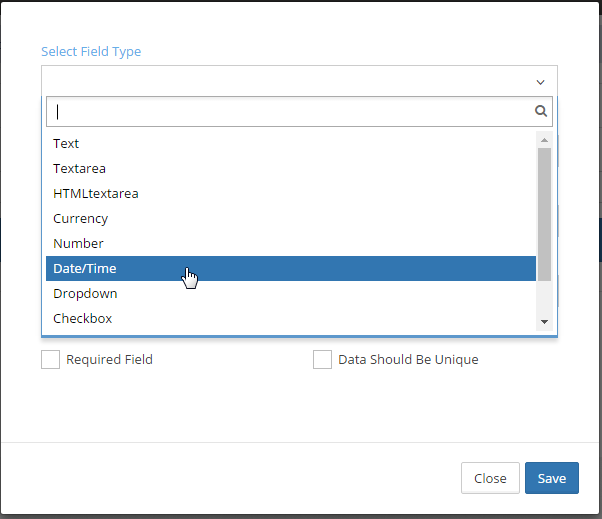Focus the field type search input

(290, 112)
